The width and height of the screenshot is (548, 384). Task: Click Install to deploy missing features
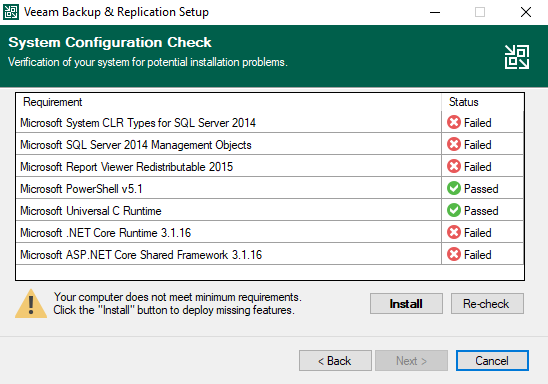pos(406,304)
